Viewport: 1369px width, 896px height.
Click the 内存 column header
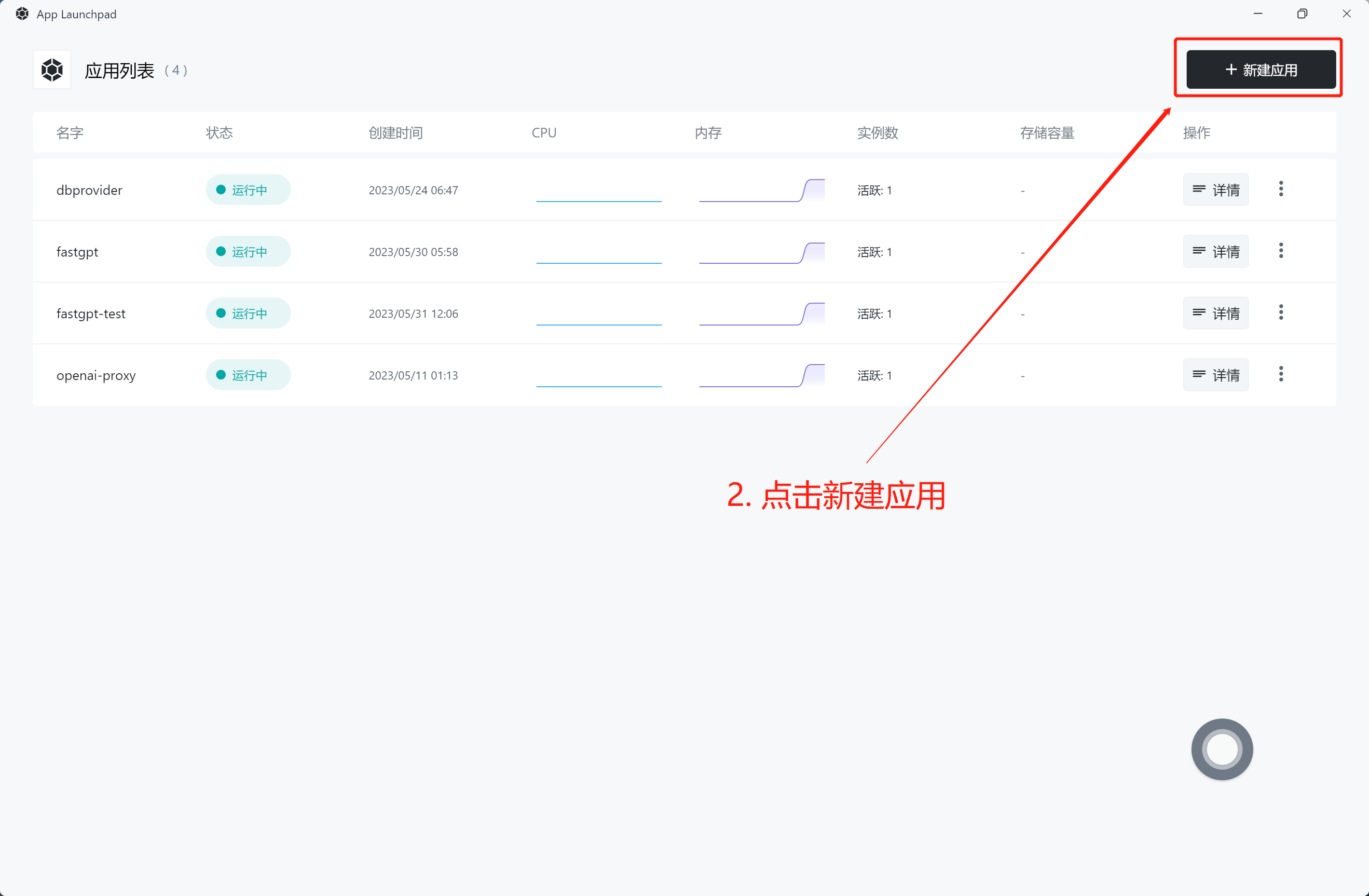[708, 133]
